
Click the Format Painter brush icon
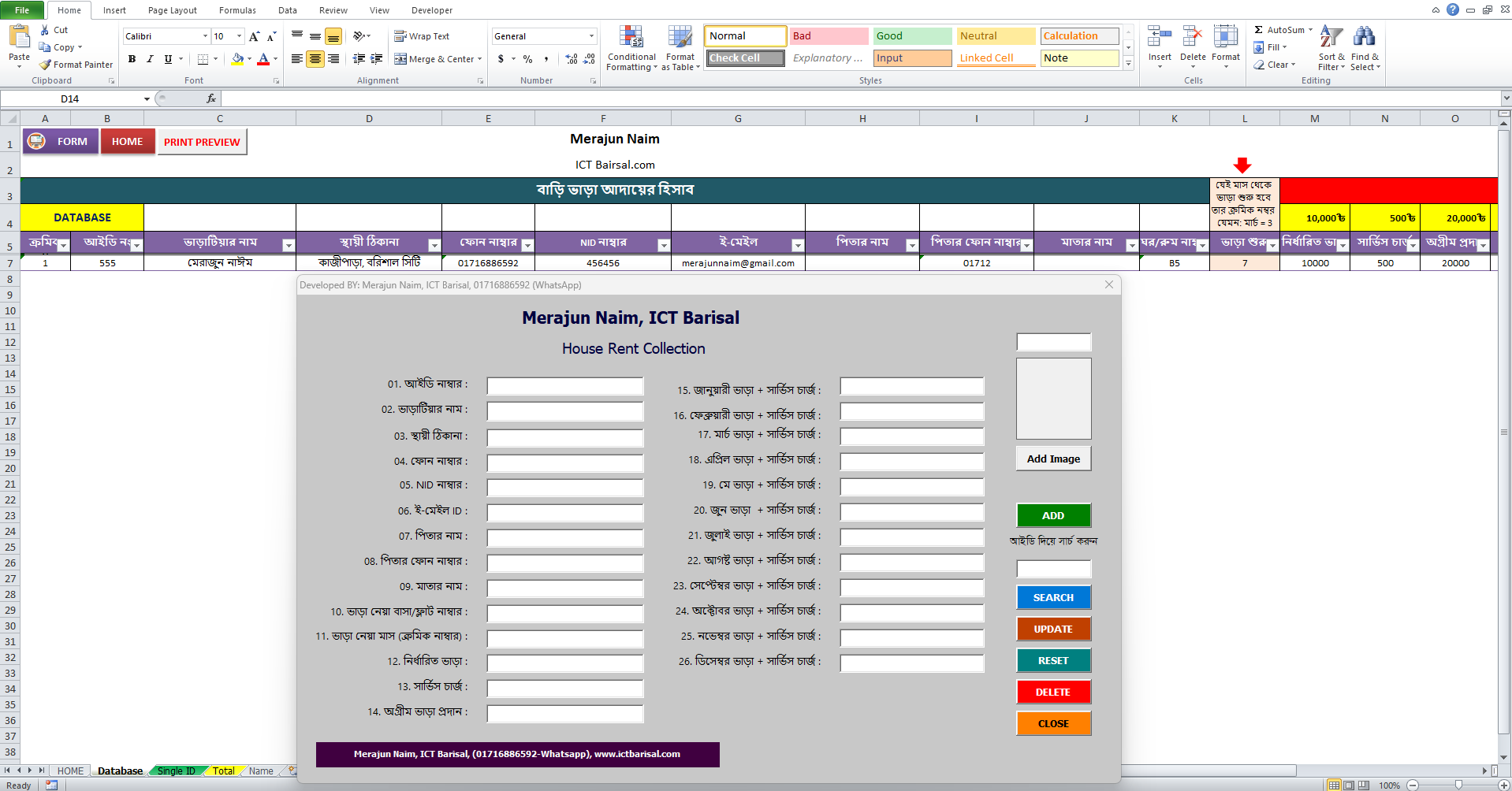(46, 65)
